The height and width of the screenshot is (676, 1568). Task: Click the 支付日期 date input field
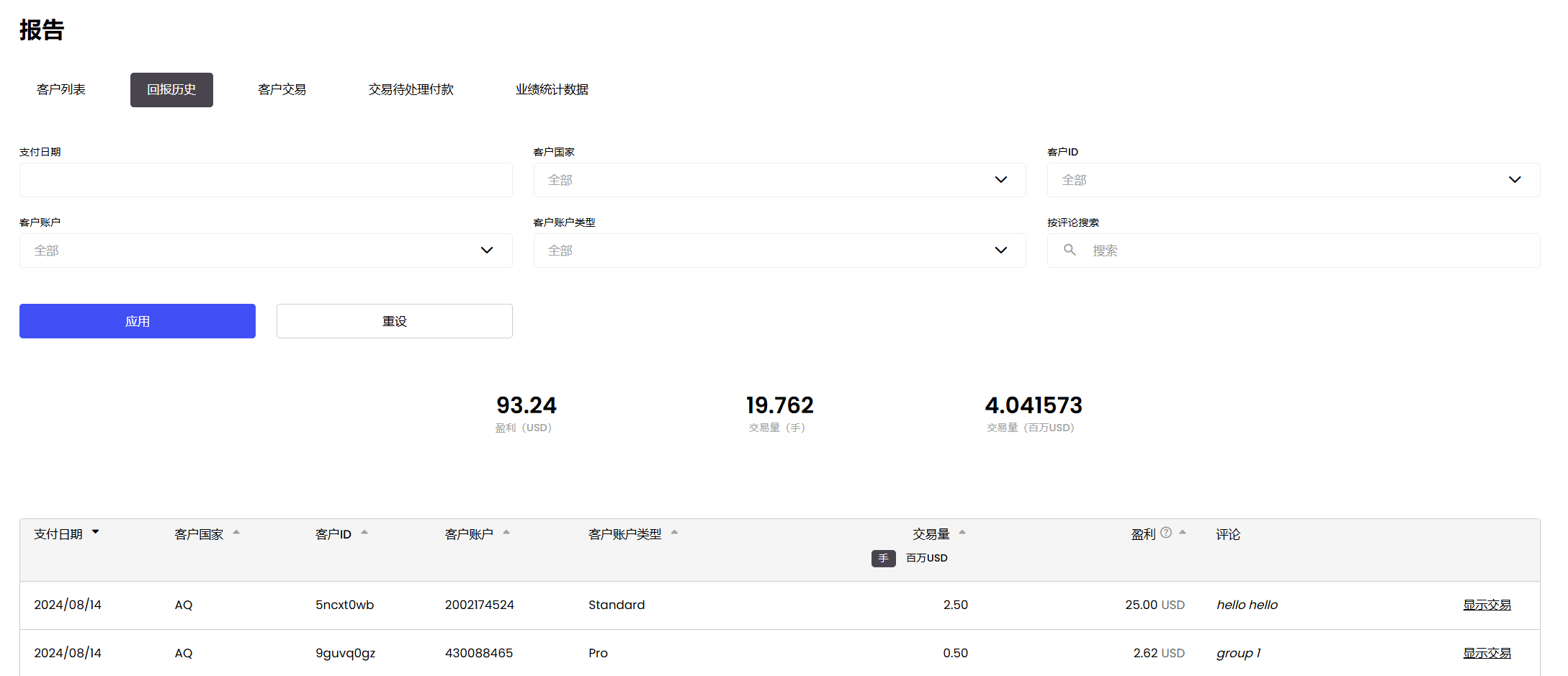pyautogui.click(x=266, y=180)
